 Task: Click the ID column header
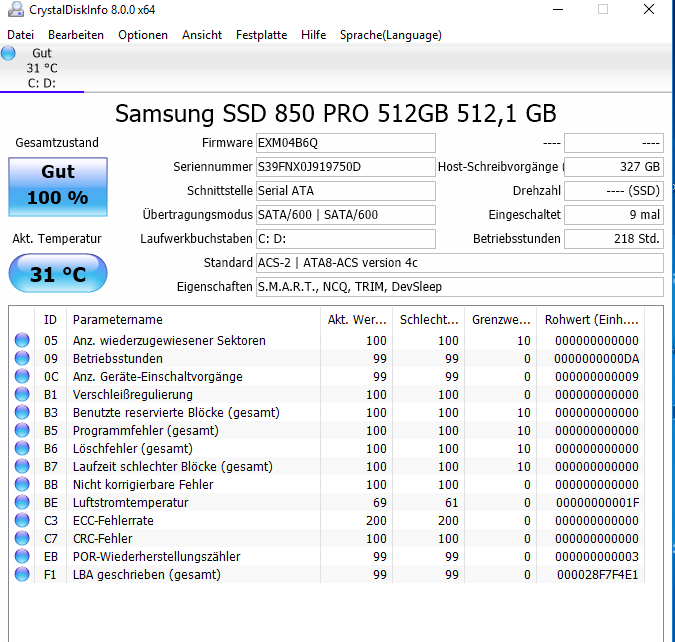tap(50, 319)
